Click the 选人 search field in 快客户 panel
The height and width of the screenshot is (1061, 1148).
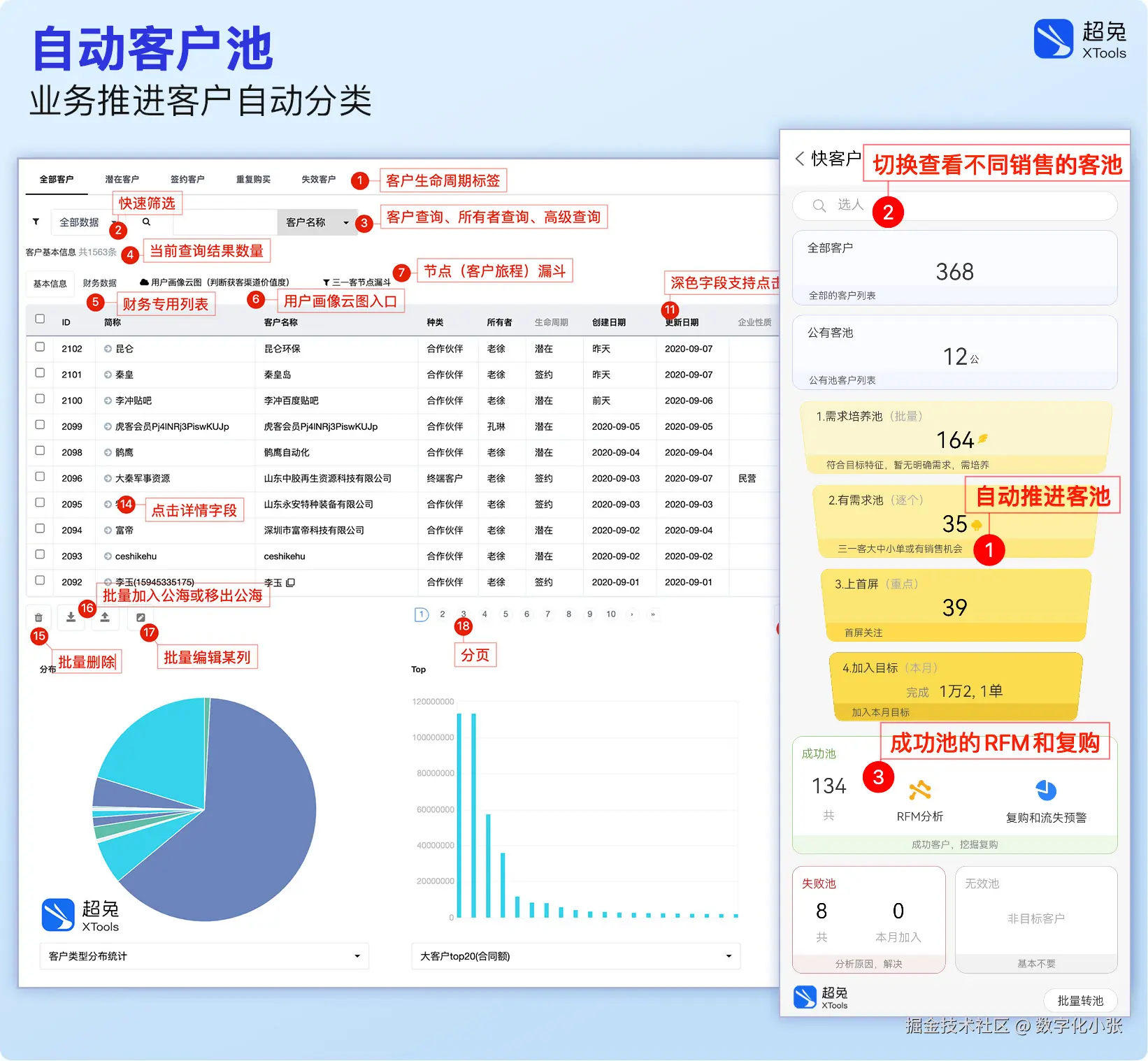[954, 205]
